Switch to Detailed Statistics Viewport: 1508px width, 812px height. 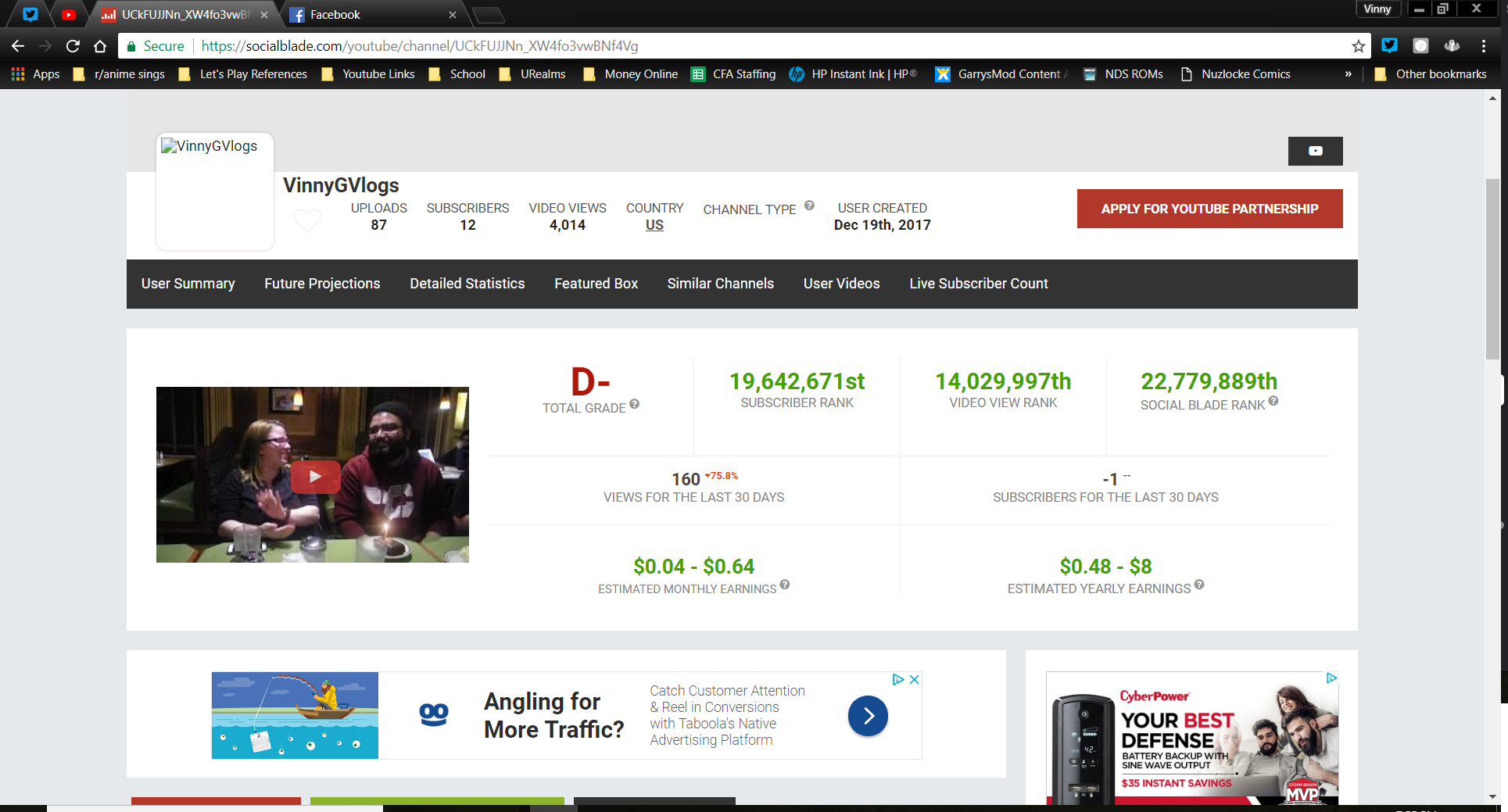pos(467,284)
